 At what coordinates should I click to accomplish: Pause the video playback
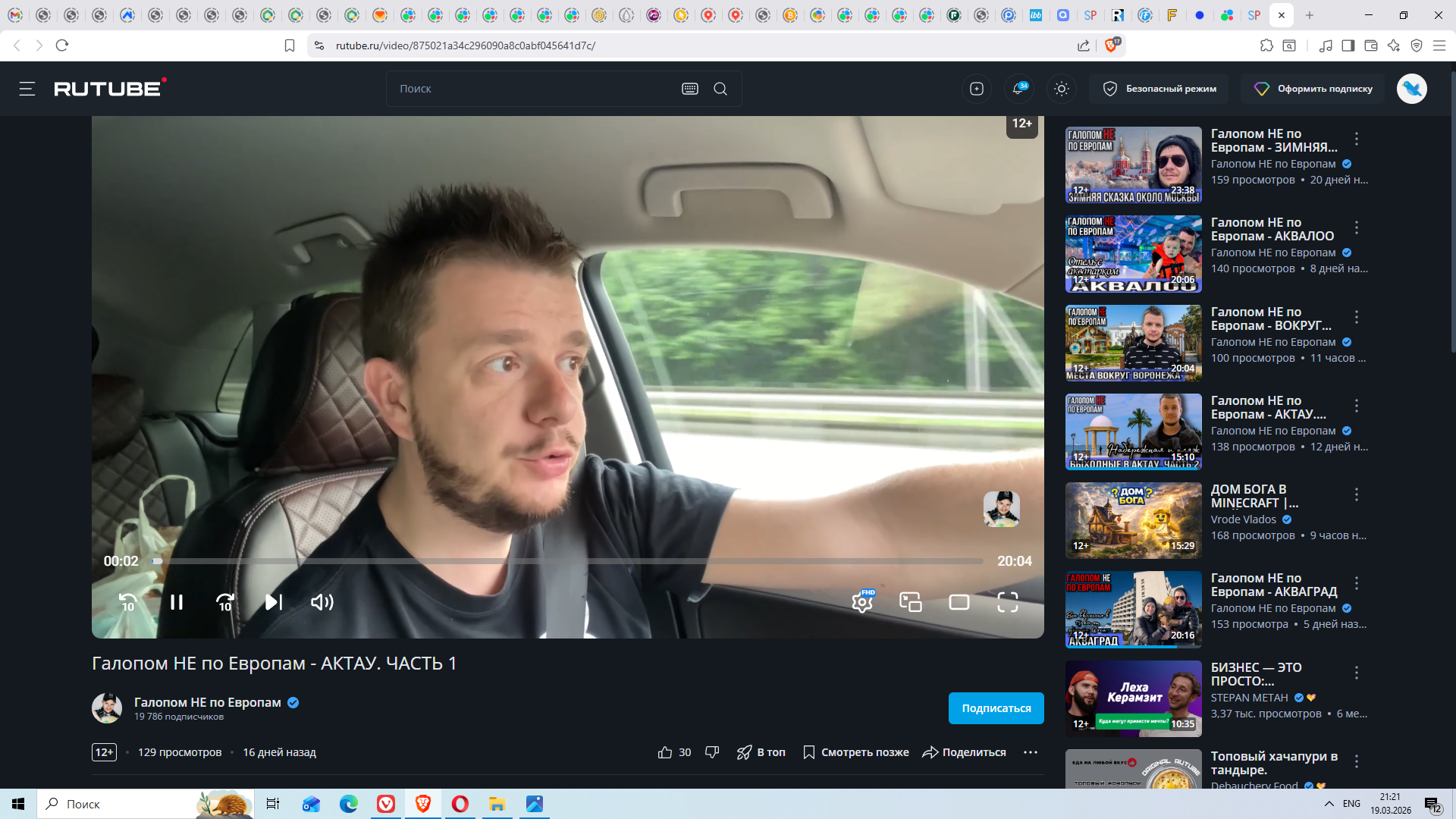pos(176,602)
